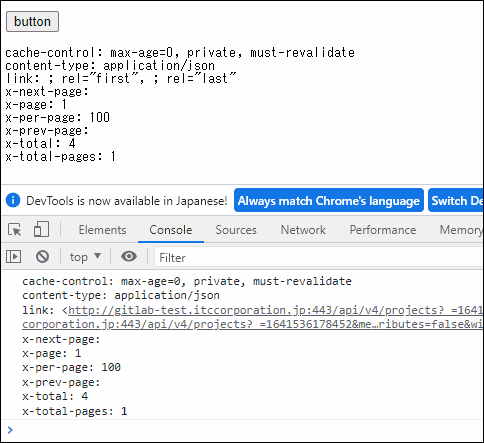Open the Elements tab
484x443 pixels.
(x=102, y=230)
